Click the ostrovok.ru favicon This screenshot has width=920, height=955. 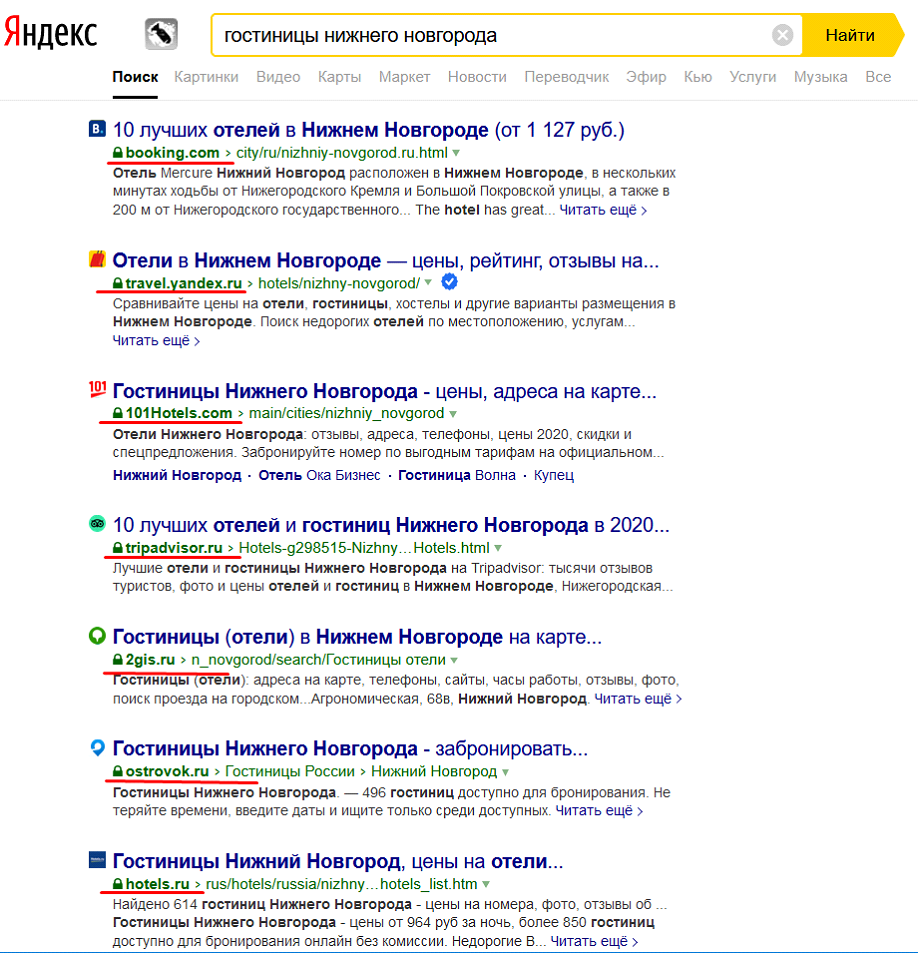[97, 747]
